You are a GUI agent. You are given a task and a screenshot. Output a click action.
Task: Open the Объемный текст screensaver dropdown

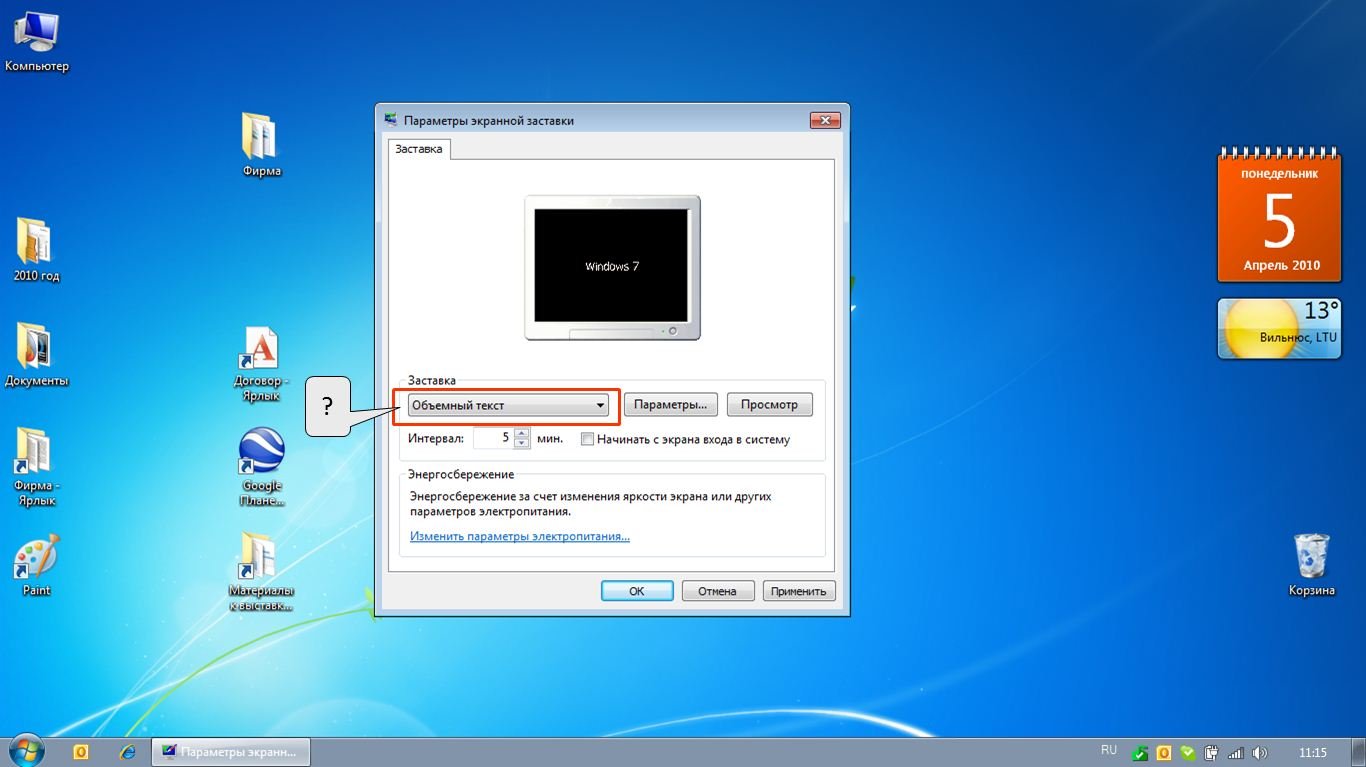click(509, 405)
